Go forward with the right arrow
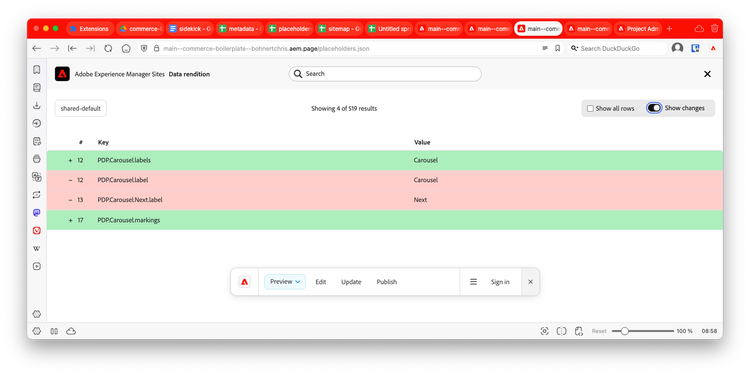Viewport: 750px width, 375px height. point(55,48)
